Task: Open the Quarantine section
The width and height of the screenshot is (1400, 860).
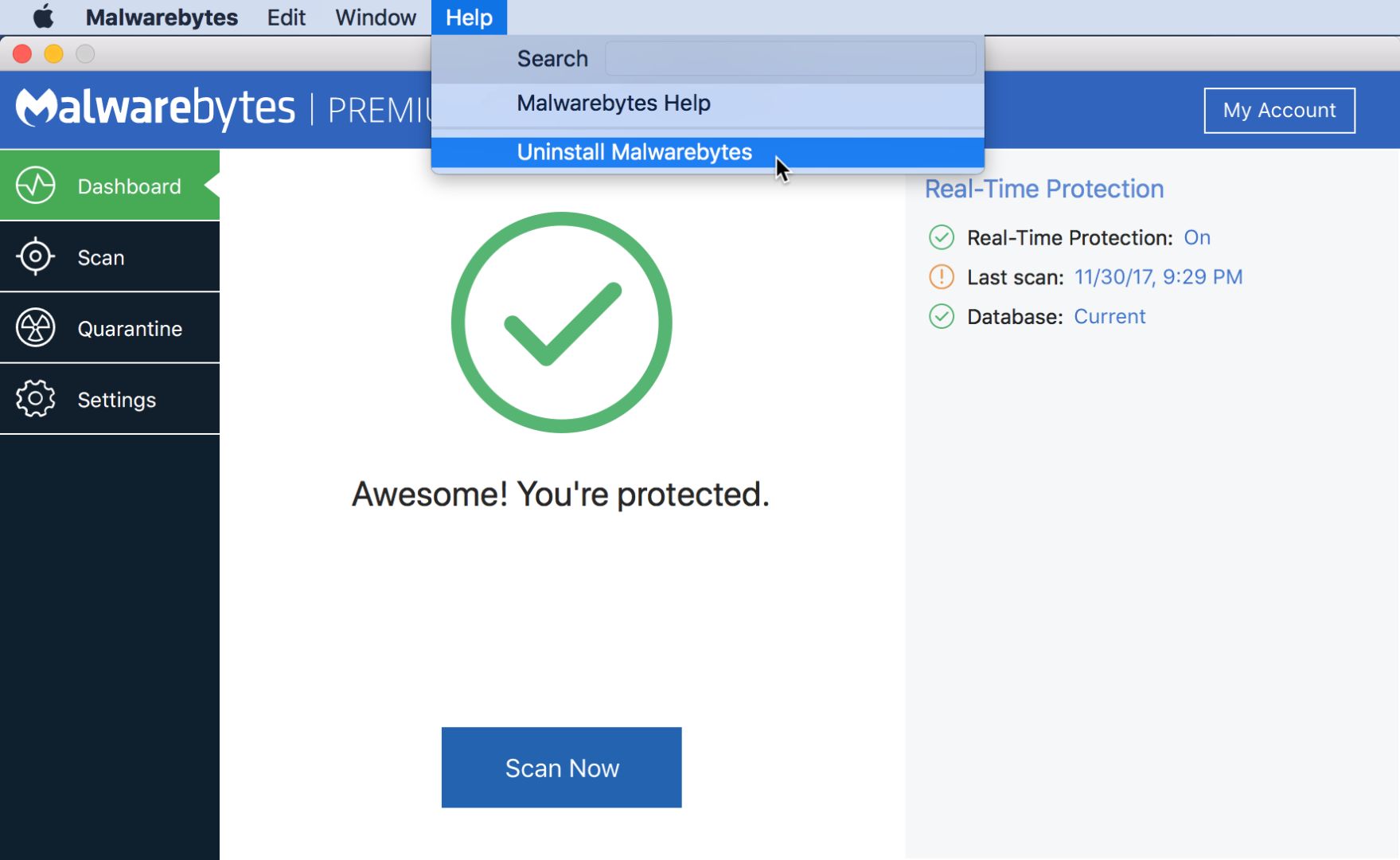Action: coord(110,327)
